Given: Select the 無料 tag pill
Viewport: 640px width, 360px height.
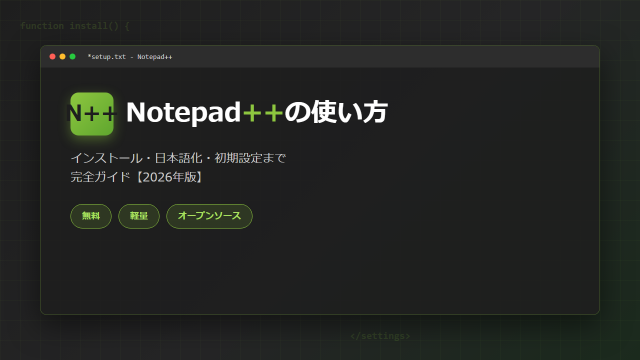Looking at the screenshot, I should [91, 216].
